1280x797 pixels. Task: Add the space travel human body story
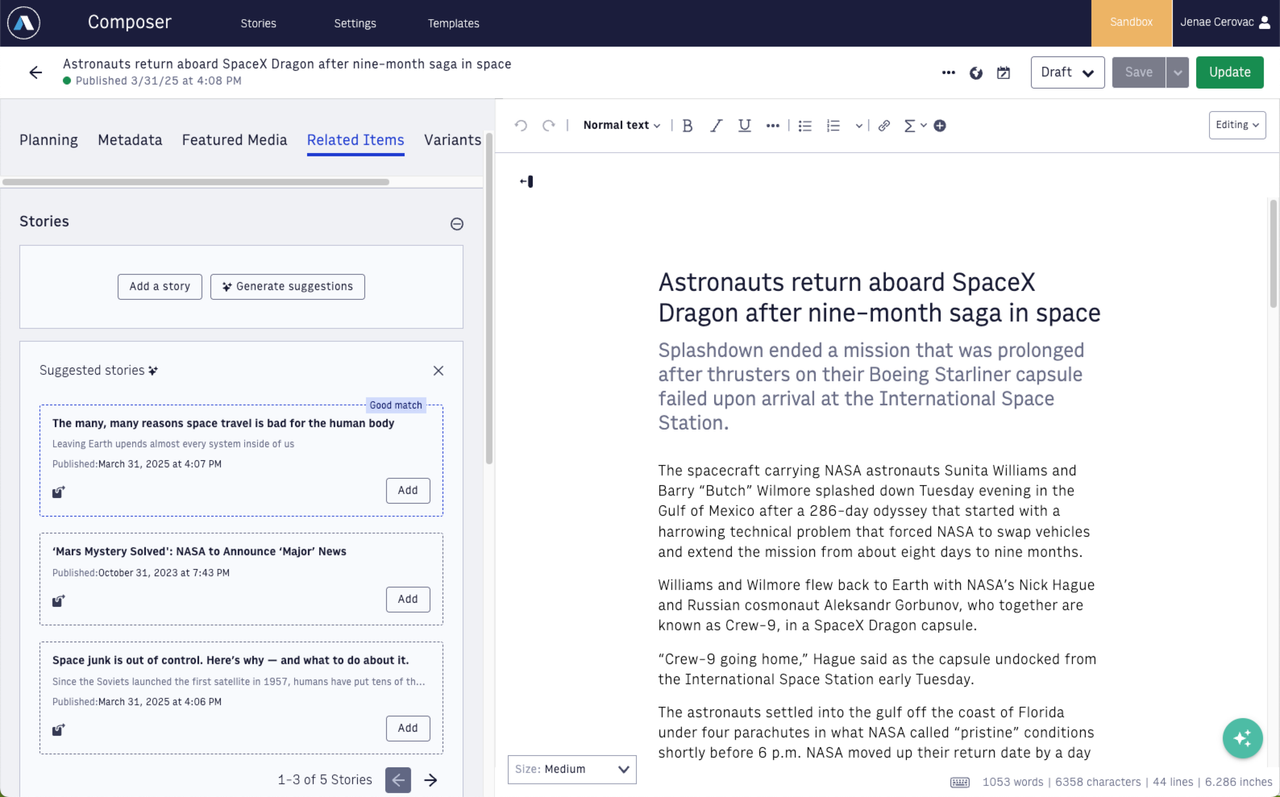click(x=408, y=490)
